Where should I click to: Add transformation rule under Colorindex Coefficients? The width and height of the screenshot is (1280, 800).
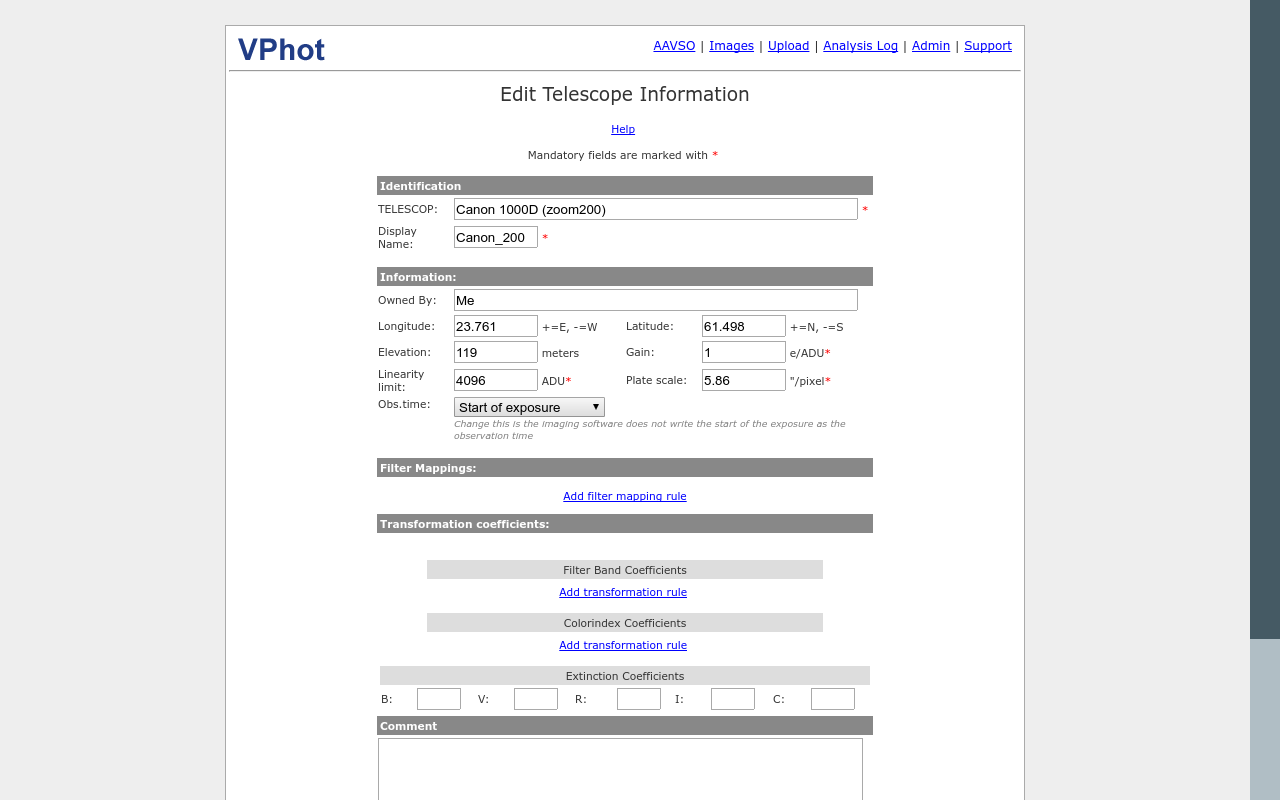pyautogui.click(x=623, y=646)
